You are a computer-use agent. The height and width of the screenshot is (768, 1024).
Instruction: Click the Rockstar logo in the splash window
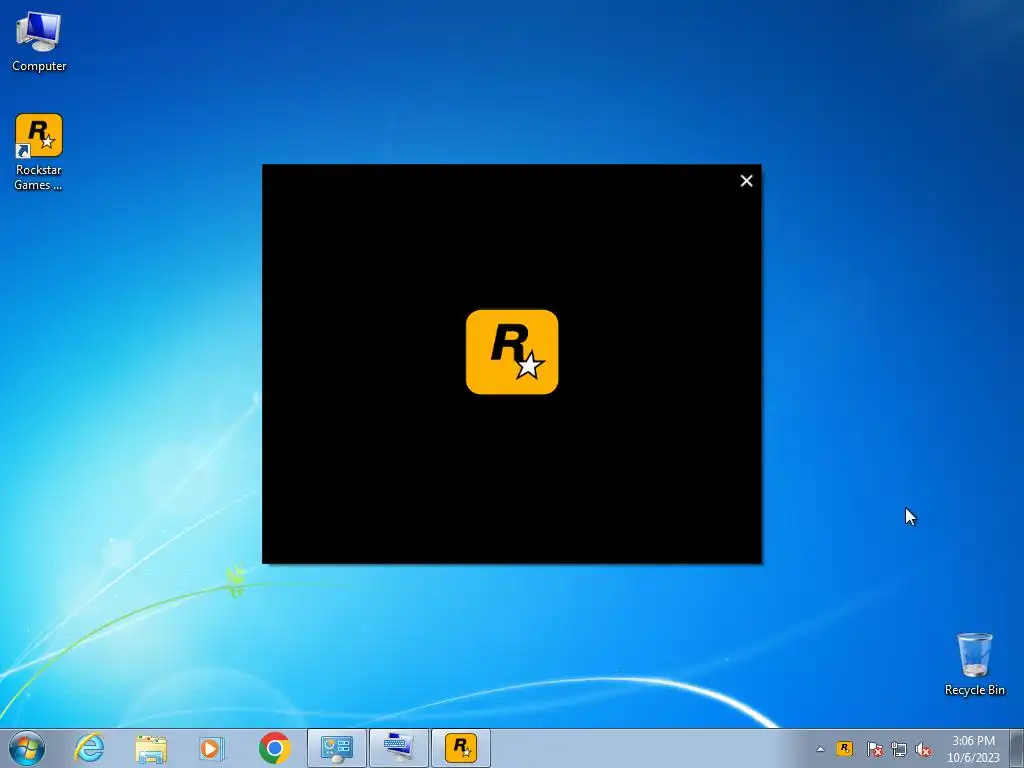(x=512, y=352)
